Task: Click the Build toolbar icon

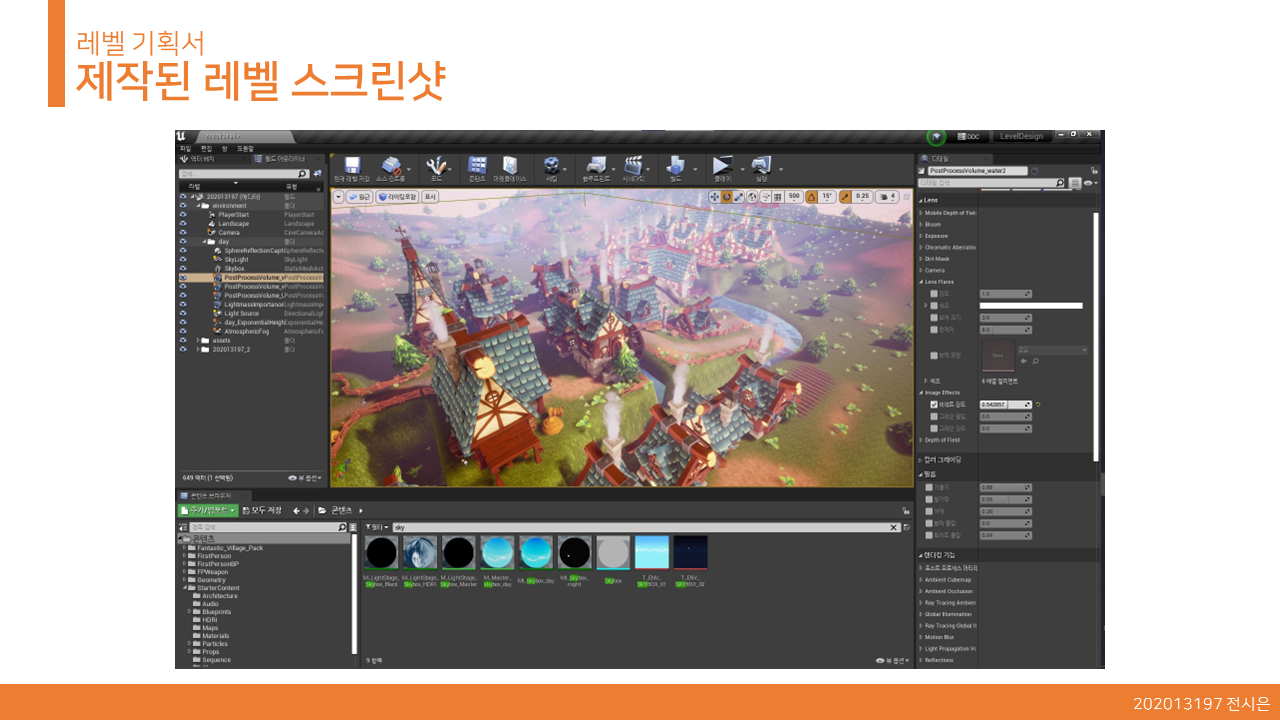Action: coord(675,165)
